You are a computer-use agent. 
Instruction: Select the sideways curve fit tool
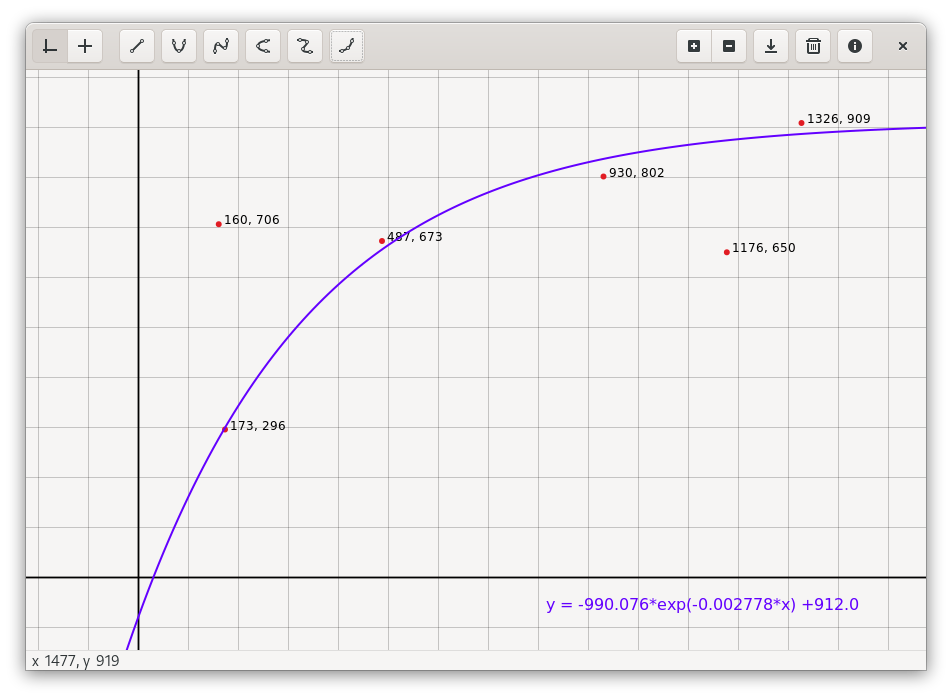(262, 46)
